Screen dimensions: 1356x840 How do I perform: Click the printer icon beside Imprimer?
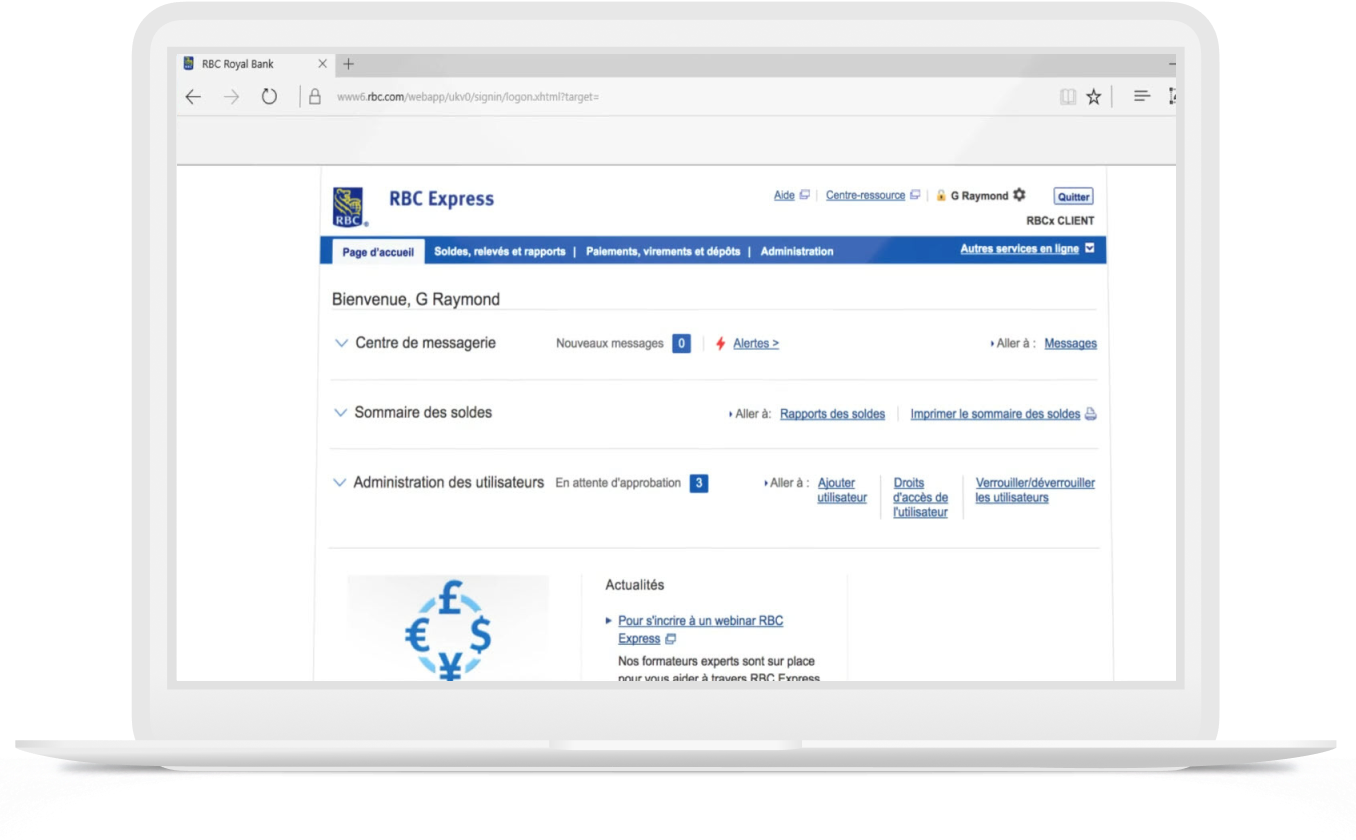(x=1091, y=414)
